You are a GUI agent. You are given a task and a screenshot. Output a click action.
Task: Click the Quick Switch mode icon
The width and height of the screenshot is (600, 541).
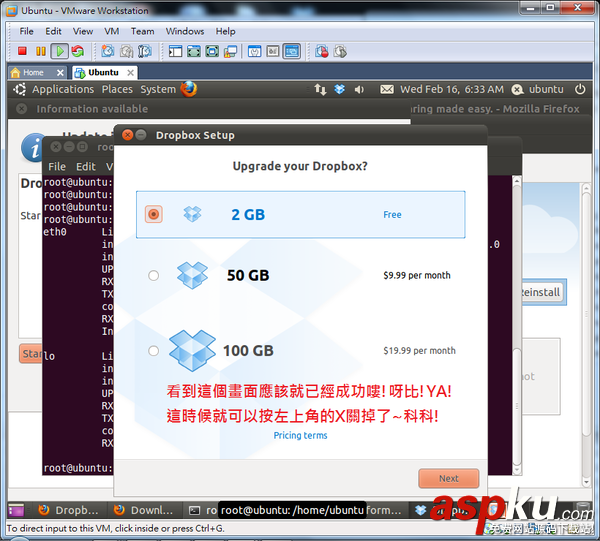212,51
